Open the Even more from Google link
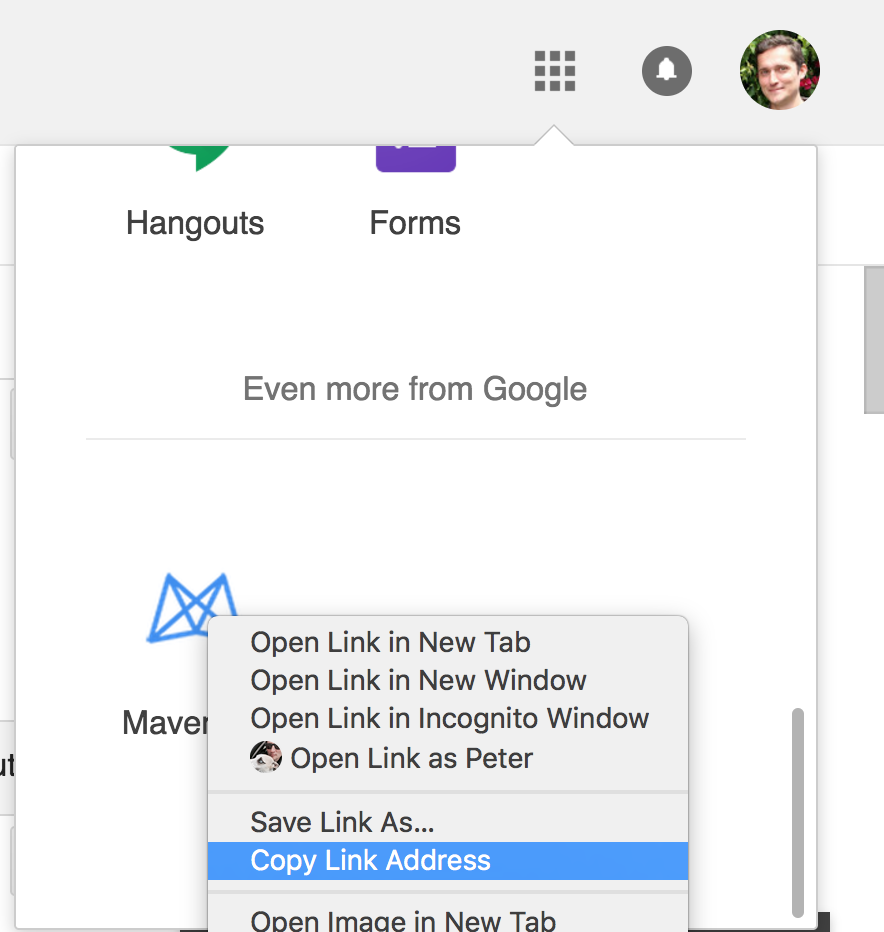Image resolution: width=884 pixels, height=932 pixels. 415,389
